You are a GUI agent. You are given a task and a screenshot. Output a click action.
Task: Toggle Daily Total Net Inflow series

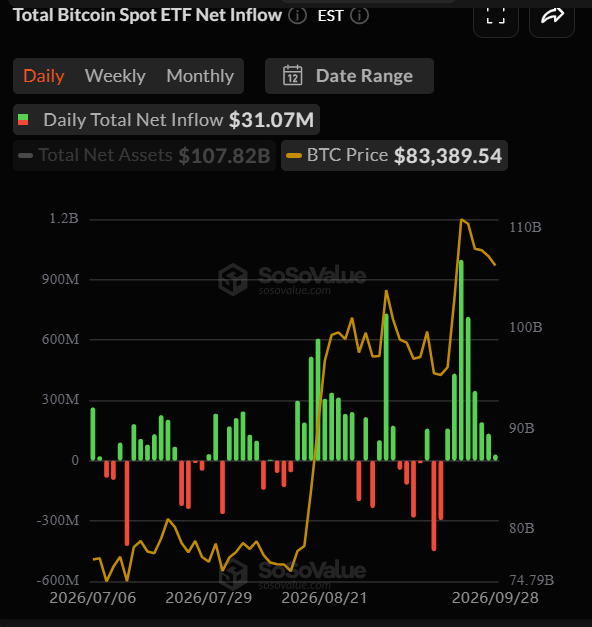[166, 120]
